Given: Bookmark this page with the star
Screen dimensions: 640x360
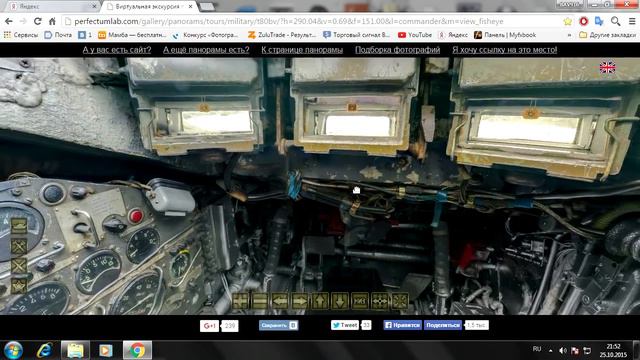Looking at the screenshot, I should [567, 21].
